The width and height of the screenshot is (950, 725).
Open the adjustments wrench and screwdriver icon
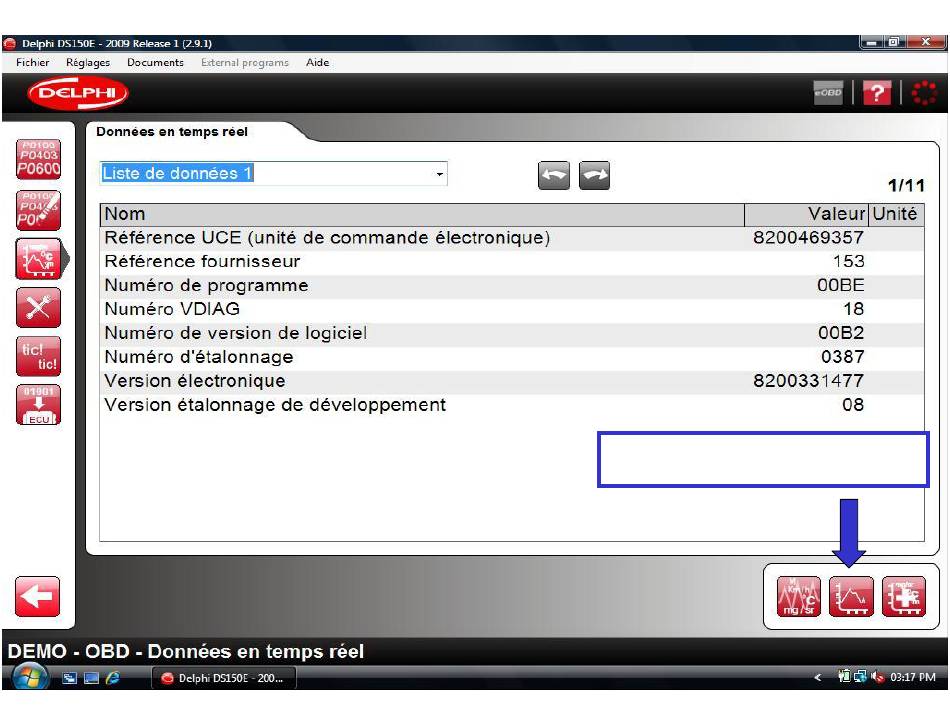point(38,308)
